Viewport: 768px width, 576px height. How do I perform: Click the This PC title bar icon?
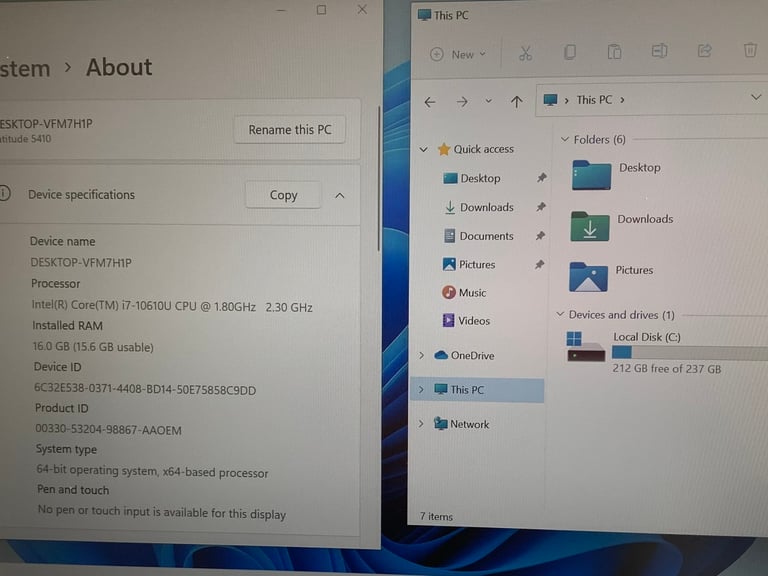point(424,15)
